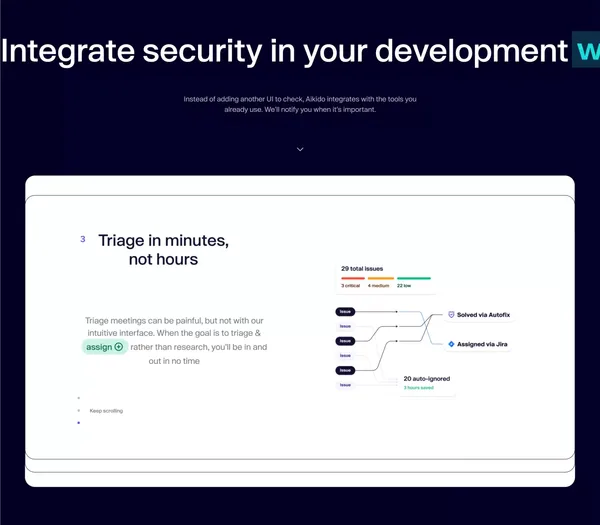Image resolution: width=600 pixels, height=525 pixels.
Task: Click the 4 medium label
Action: tap(378, 285)
